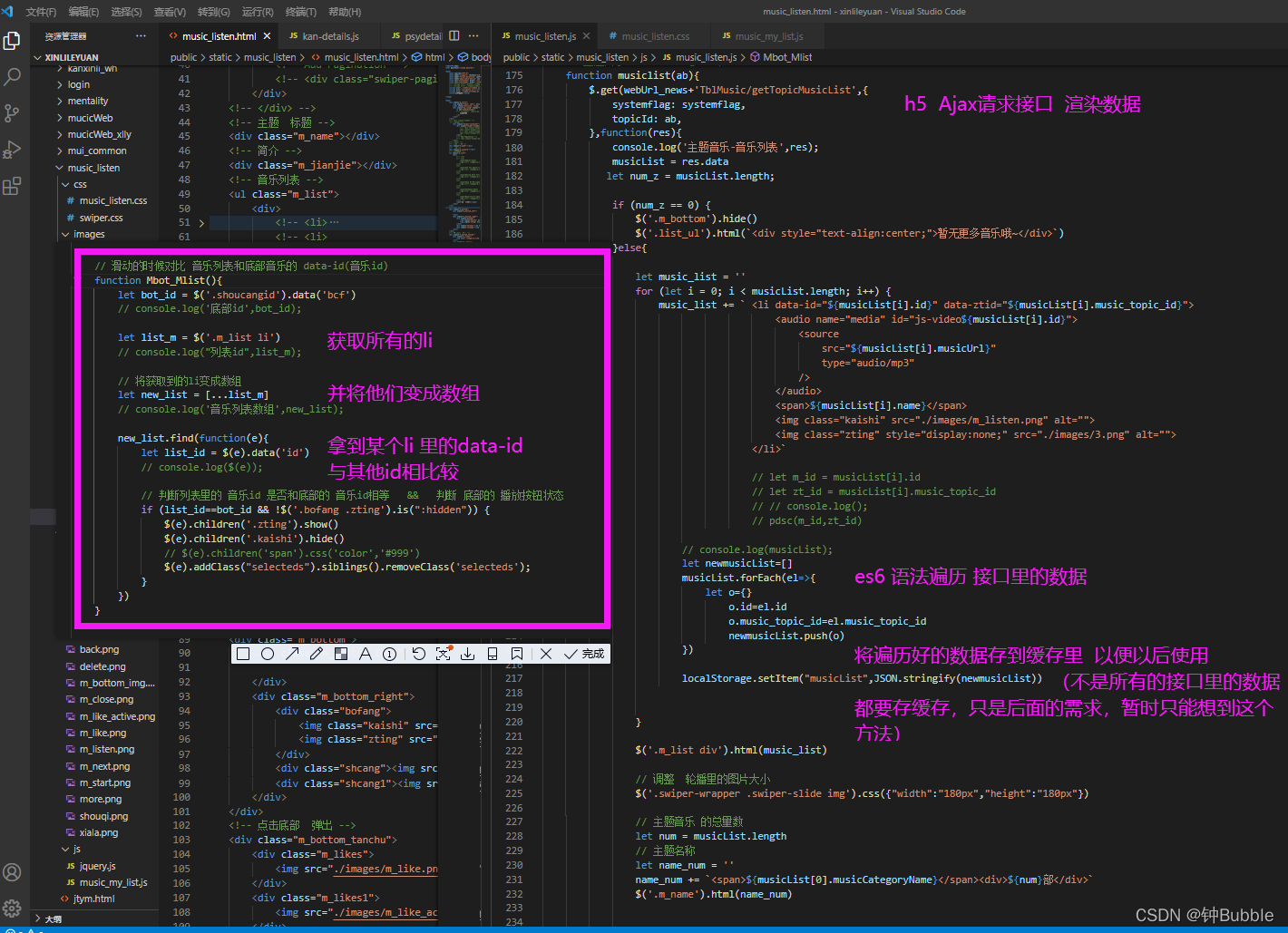This screenshot has width=1288, height=933.
Task: Open music_my_list.js in explorer
Action: pos(112,882)
